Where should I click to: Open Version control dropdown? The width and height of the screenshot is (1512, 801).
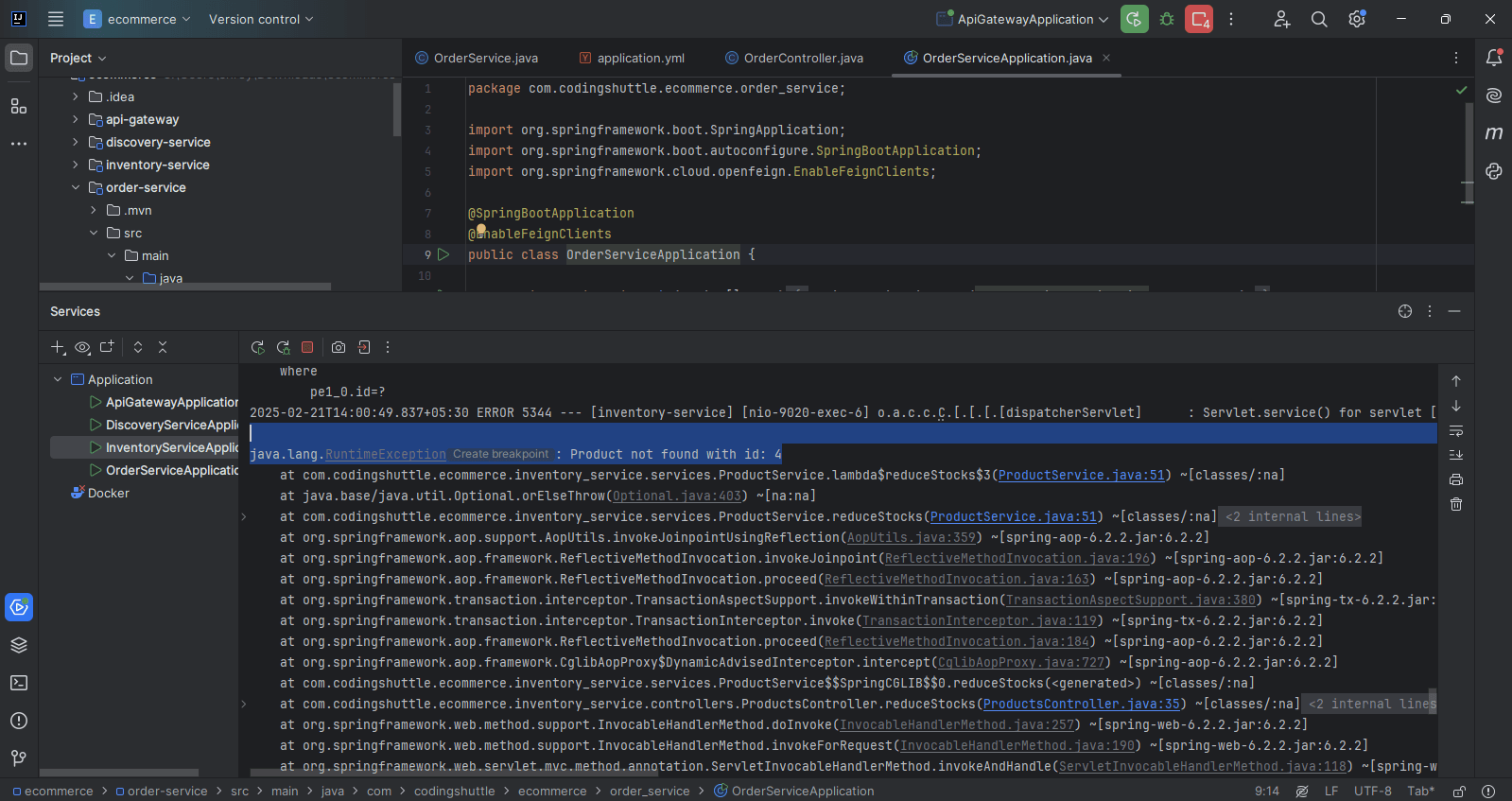pos(261,19)
